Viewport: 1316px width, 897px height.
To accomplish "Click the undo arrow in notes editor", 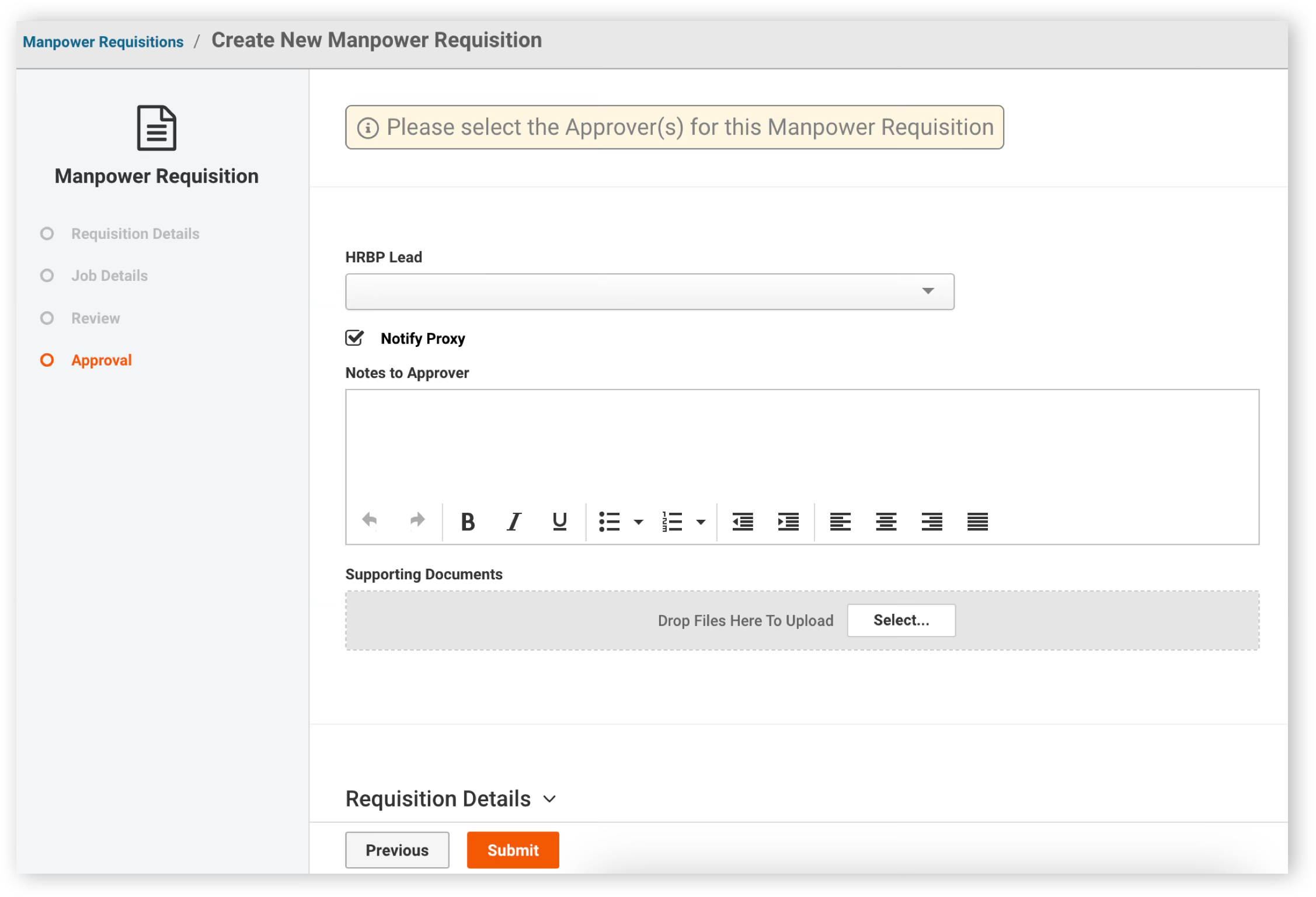I will [370, 520].
